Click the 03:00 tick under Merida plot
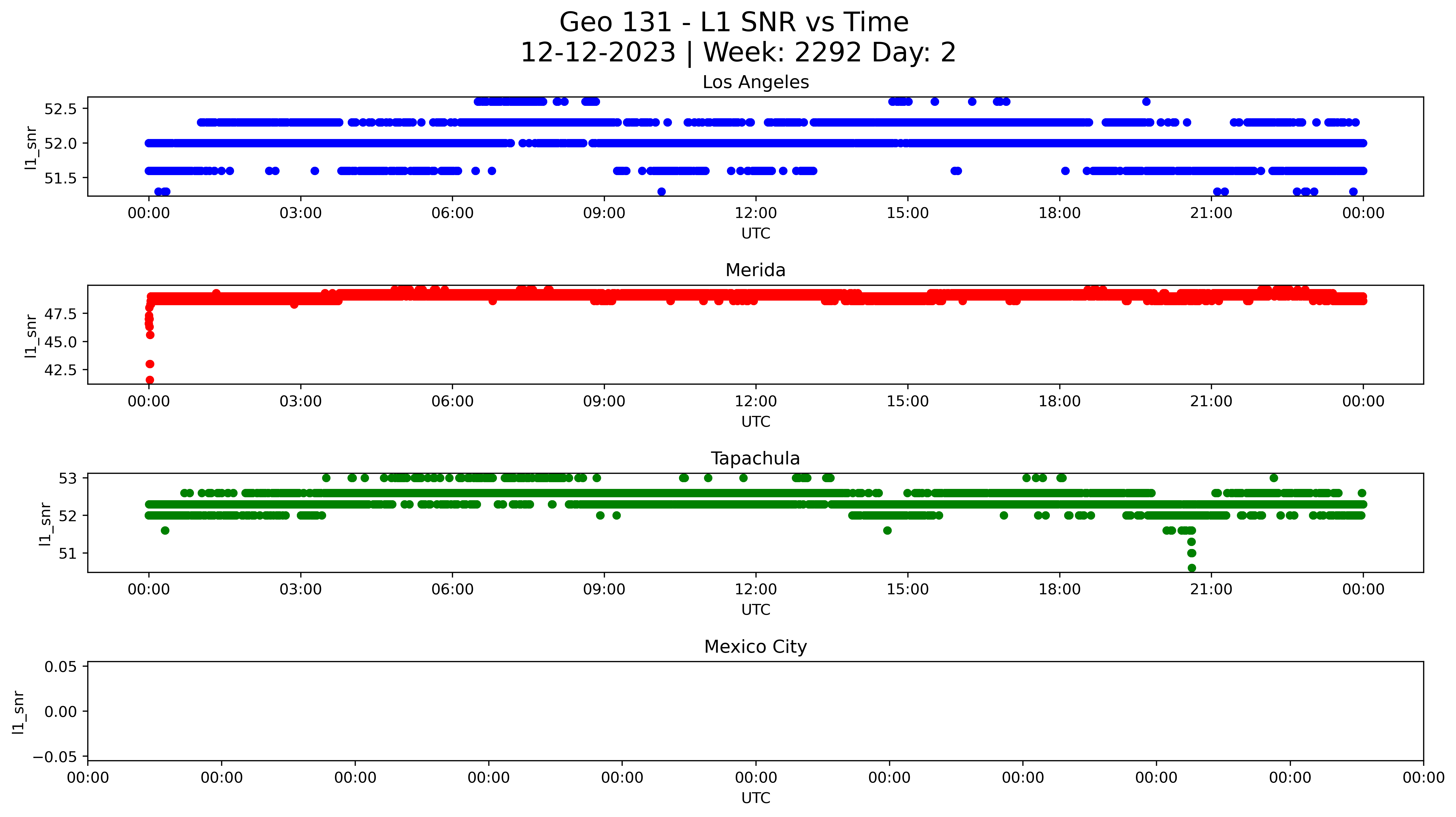 click(x=301, y=401)
